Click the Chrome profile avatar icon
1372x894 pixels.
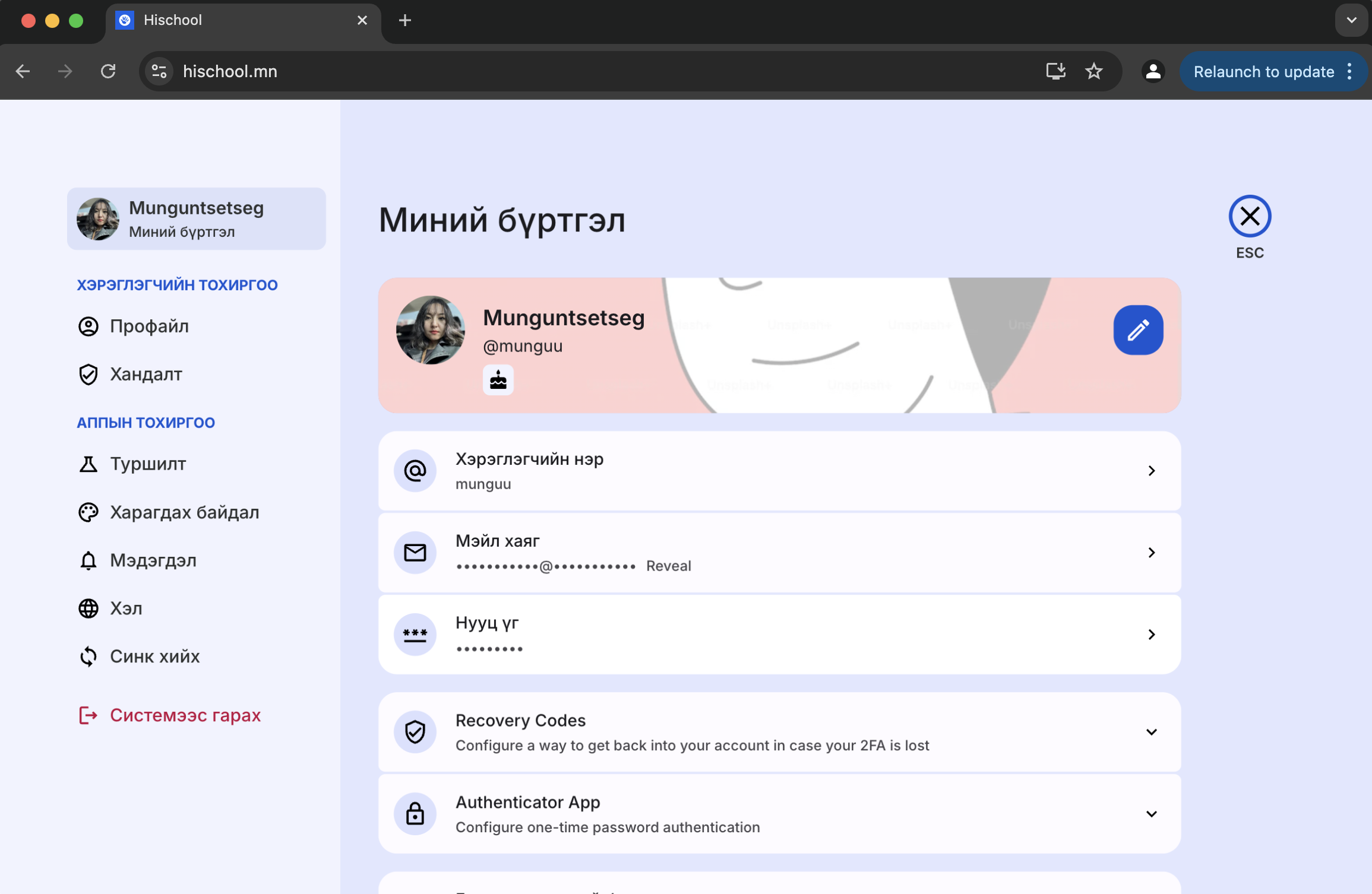point(1152,71)
